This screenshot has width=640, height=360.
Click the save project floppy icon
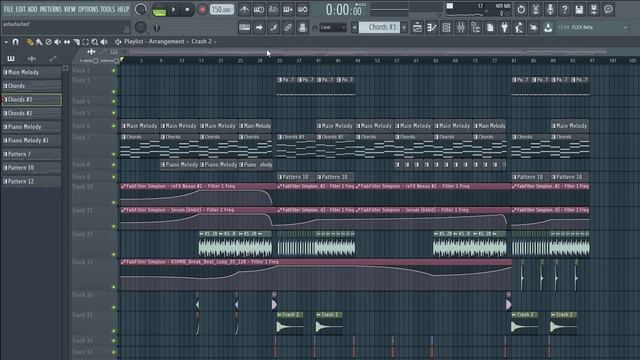point(579,9)
